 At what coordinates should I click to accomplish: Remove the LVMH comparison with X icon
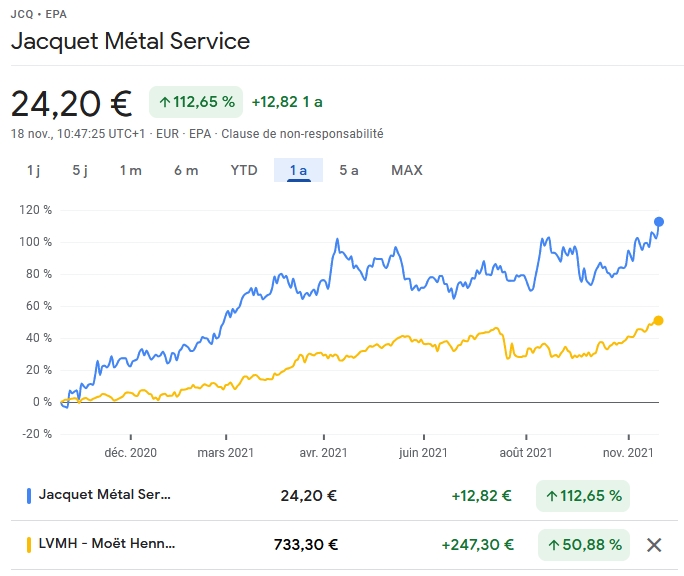[x=654, y=545]
